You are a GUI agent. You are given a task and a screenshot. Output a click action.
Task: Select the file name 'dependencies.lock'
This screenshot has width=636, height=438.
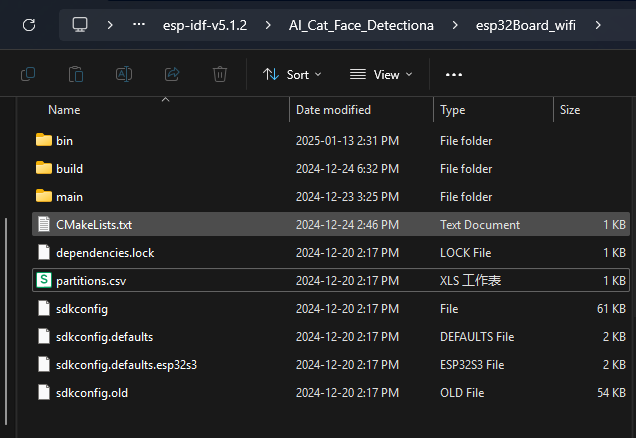(105, 253)
